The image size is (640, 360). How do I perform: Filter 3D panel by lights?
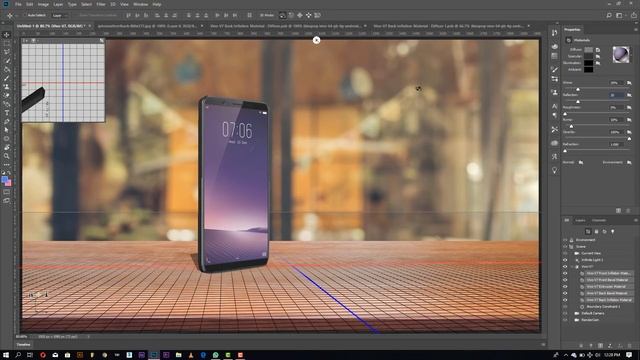coord(613,231)
